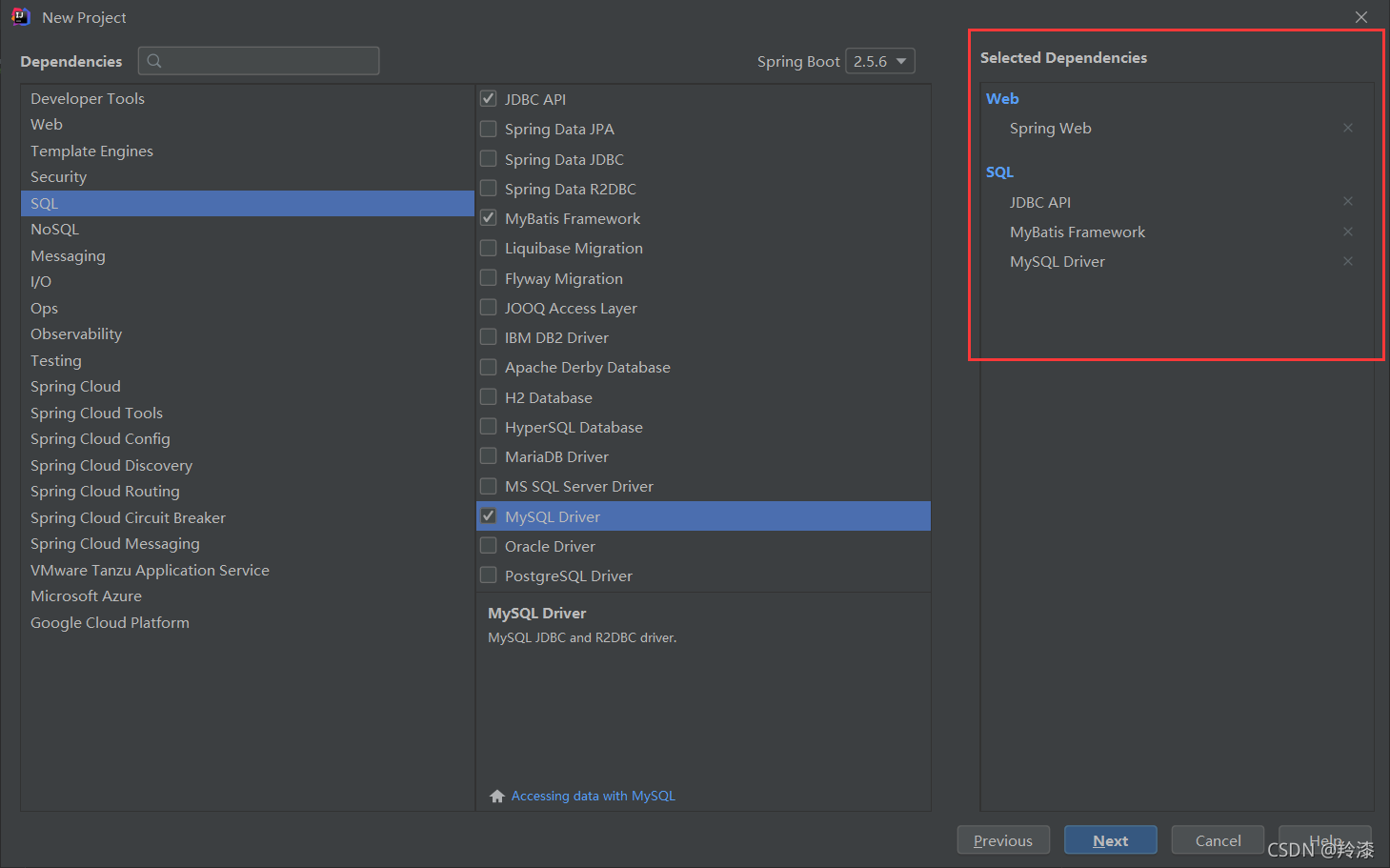
Task: Remove MySQL Driver from selected dependencies
Action: point(1348,261)
